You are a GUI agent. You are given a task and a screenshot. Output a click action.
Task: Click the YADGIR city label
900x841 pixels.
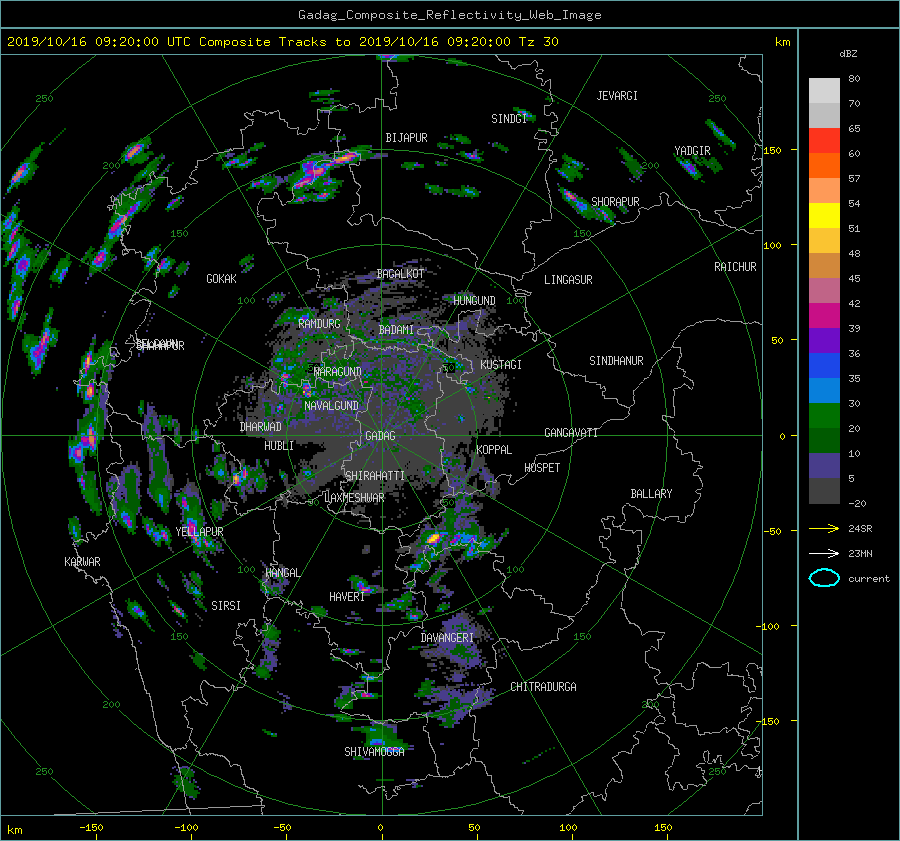(x=692, y=151)
